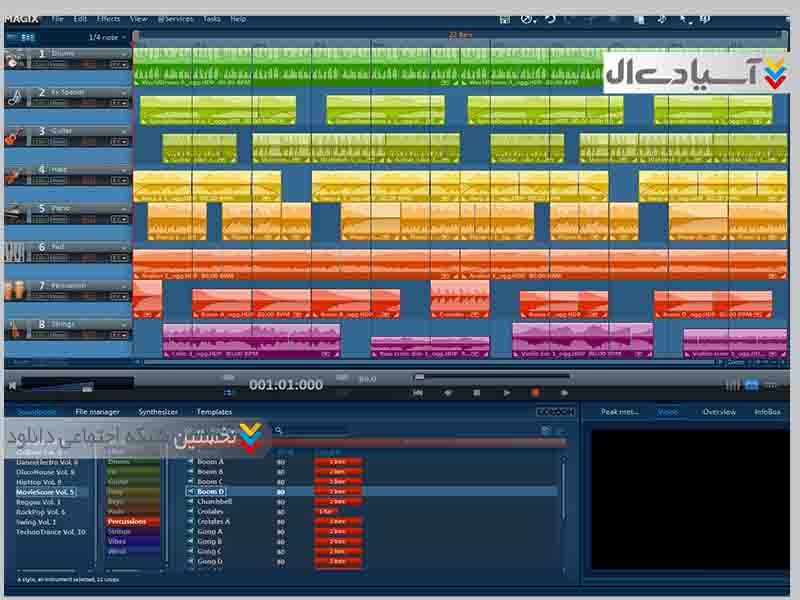Screen dimensions: 800x600
Task: Click the Percussion track bongo icon
Action: 14,291
